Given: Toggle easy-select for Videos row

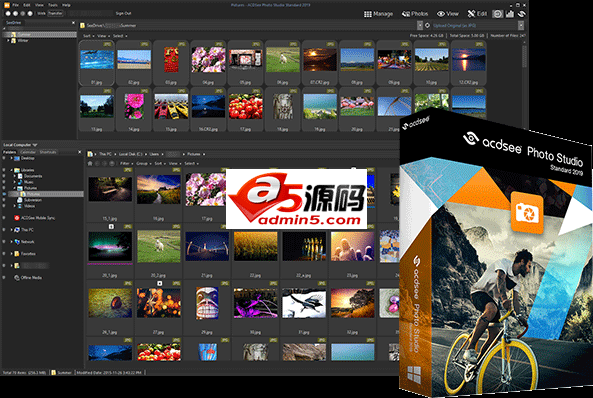Looking at the screenshot, I should pos(4,206).
